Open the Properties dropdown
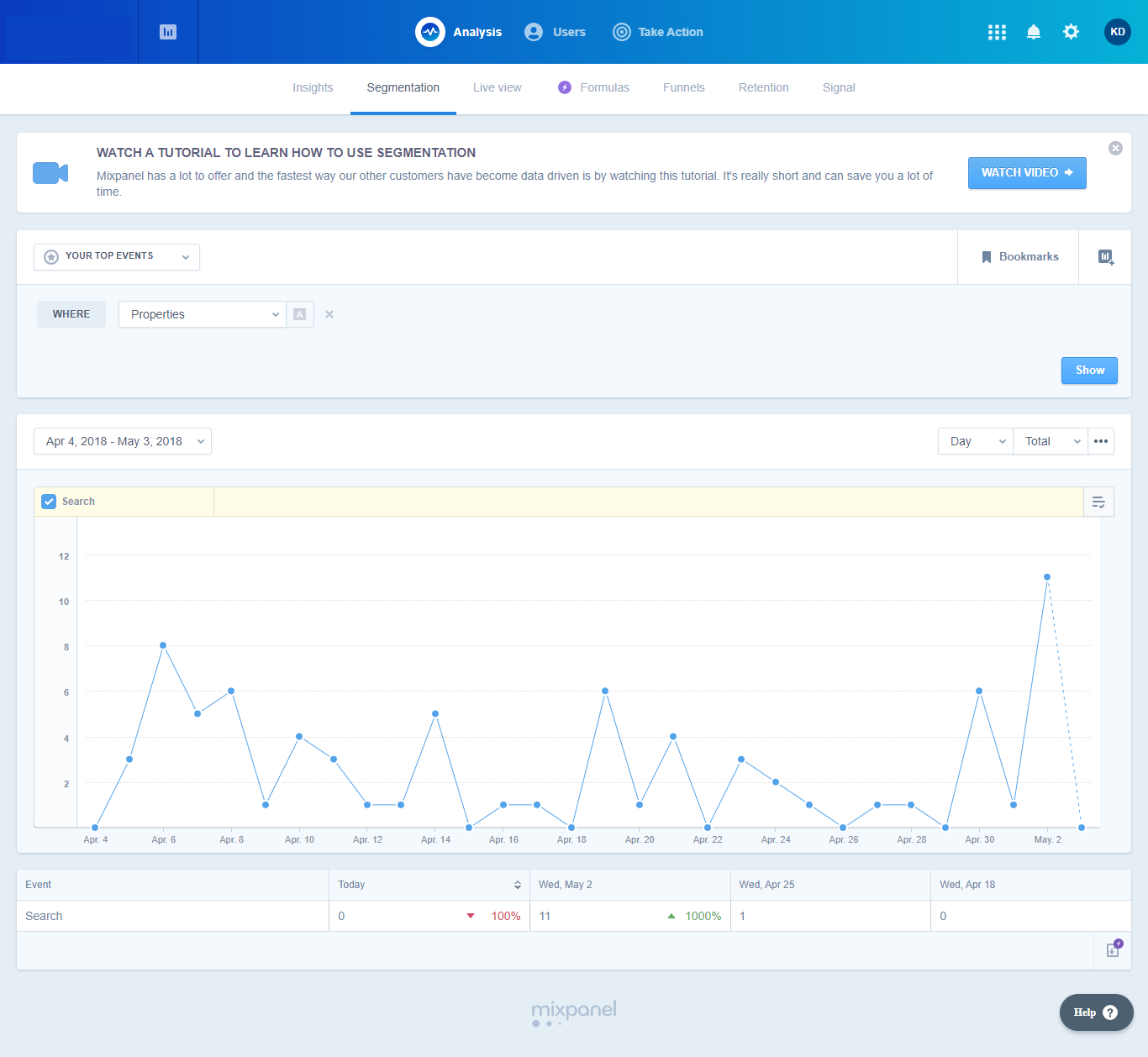The image size is (1148, 1057). pos(203,314)
